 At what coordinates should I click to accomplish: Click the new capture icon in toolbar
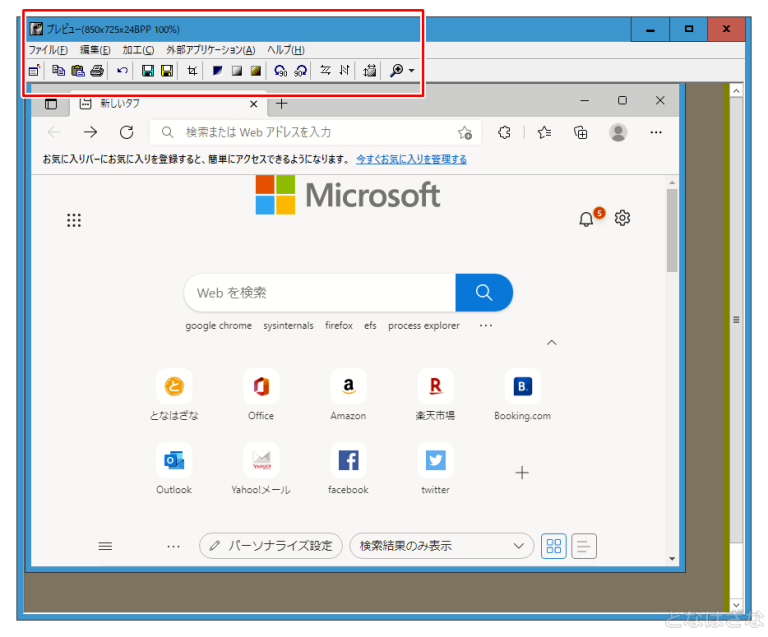(x=34, y=71)
